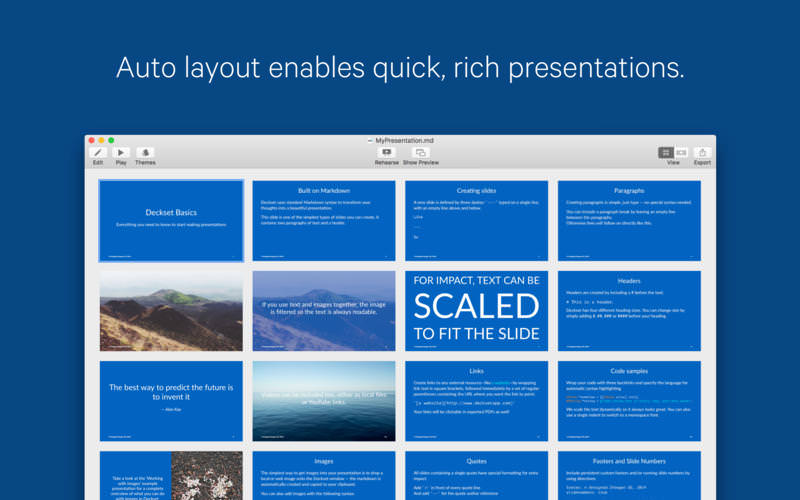This screenshot has height=500, width=800.
Task: Select the mountain landscape photo slide
Action: 171,310
